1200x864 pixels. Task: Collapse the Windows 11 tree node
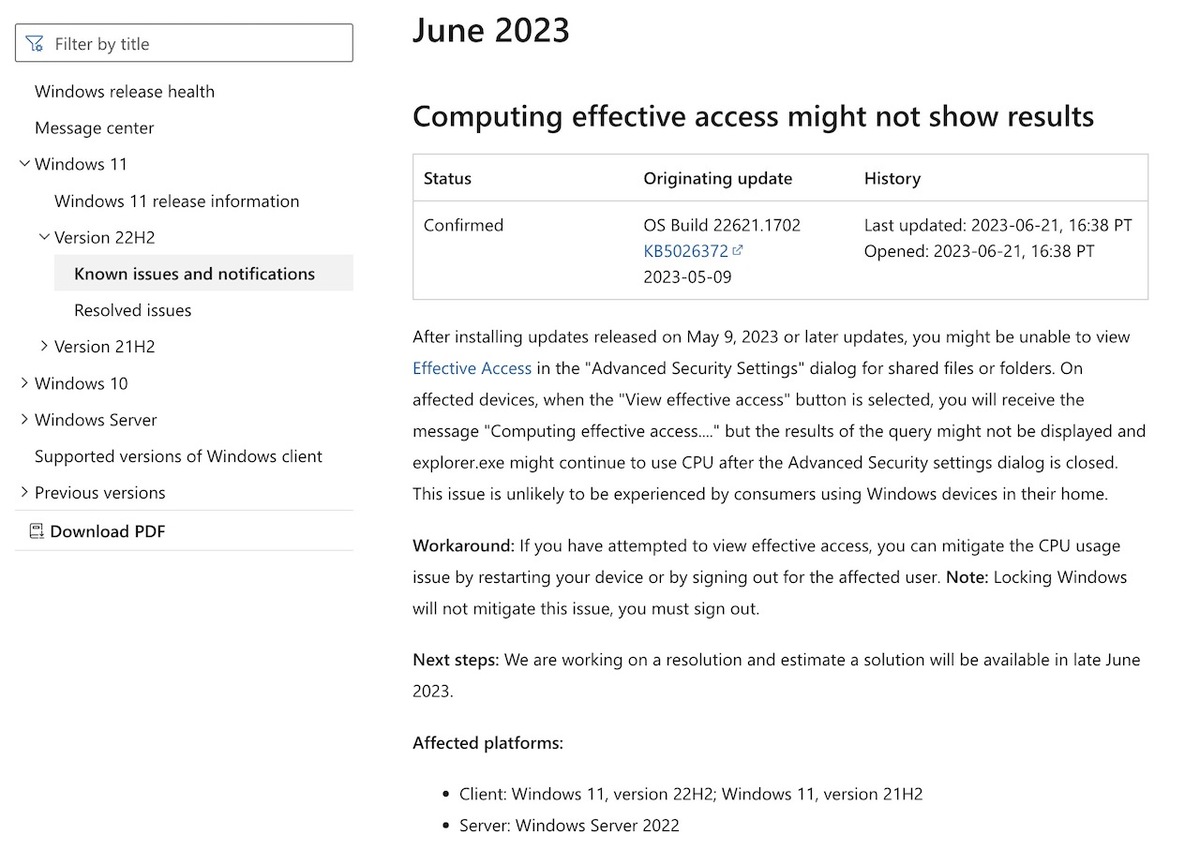(25, 164)
